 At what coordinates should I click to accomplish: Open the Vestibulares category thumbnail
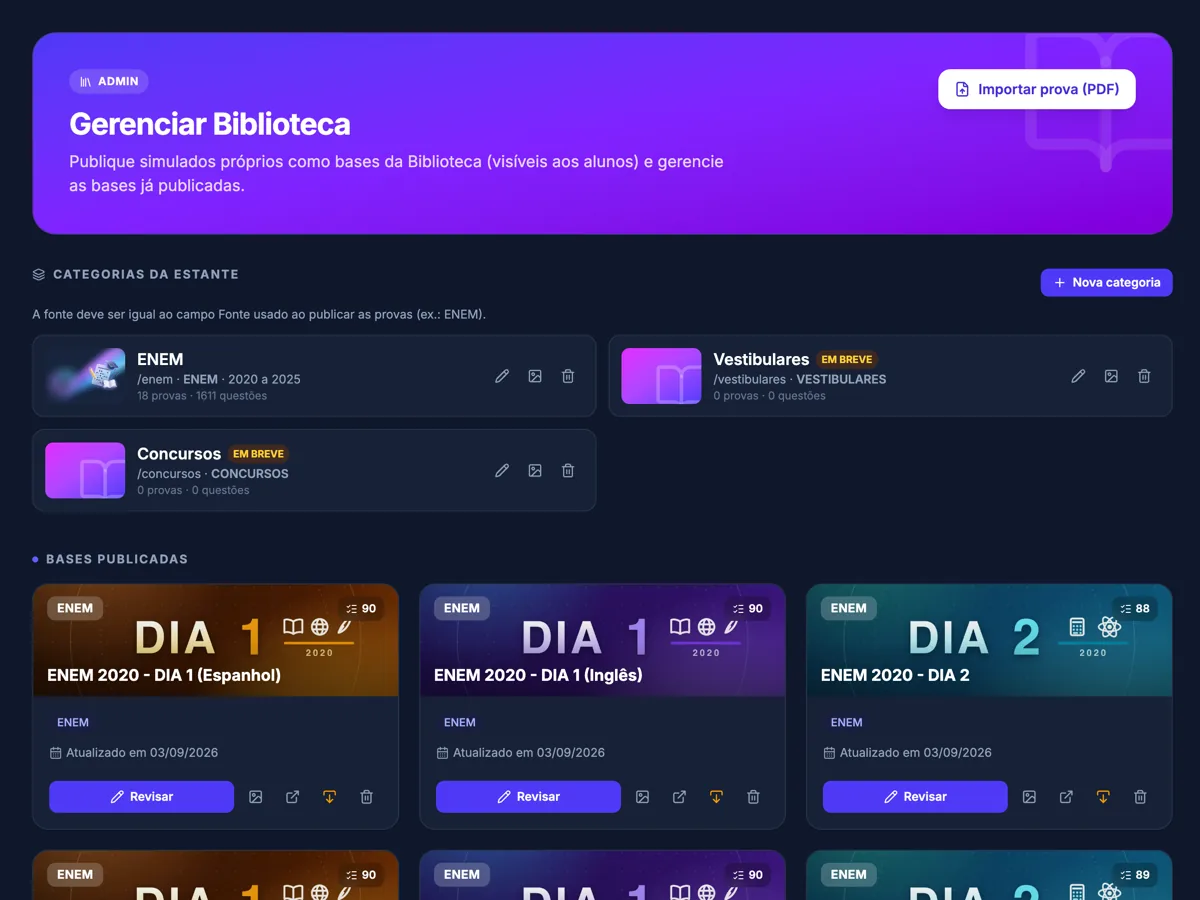coord(661,376)
